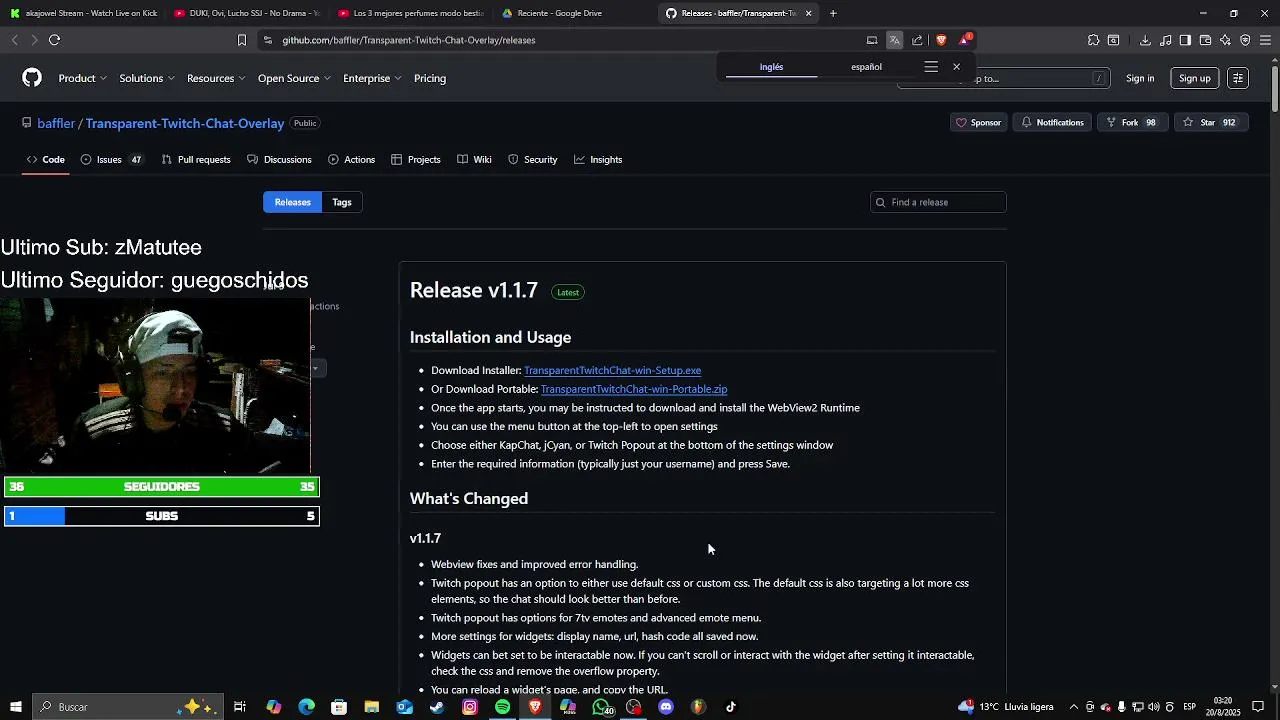This screenshot has height=720, width=1280.
Task: Open Task View on the taskbar
Action: tap(240, 707)
